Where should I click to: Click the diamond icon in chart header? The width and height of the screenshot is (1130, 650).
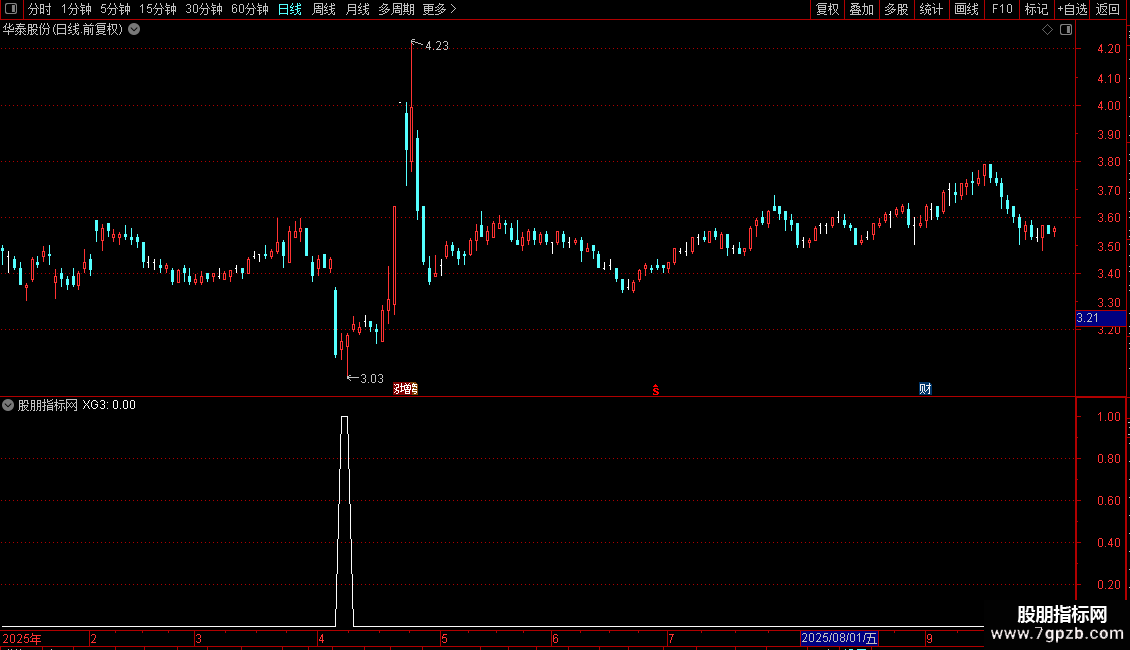(x=1048, y=30)
